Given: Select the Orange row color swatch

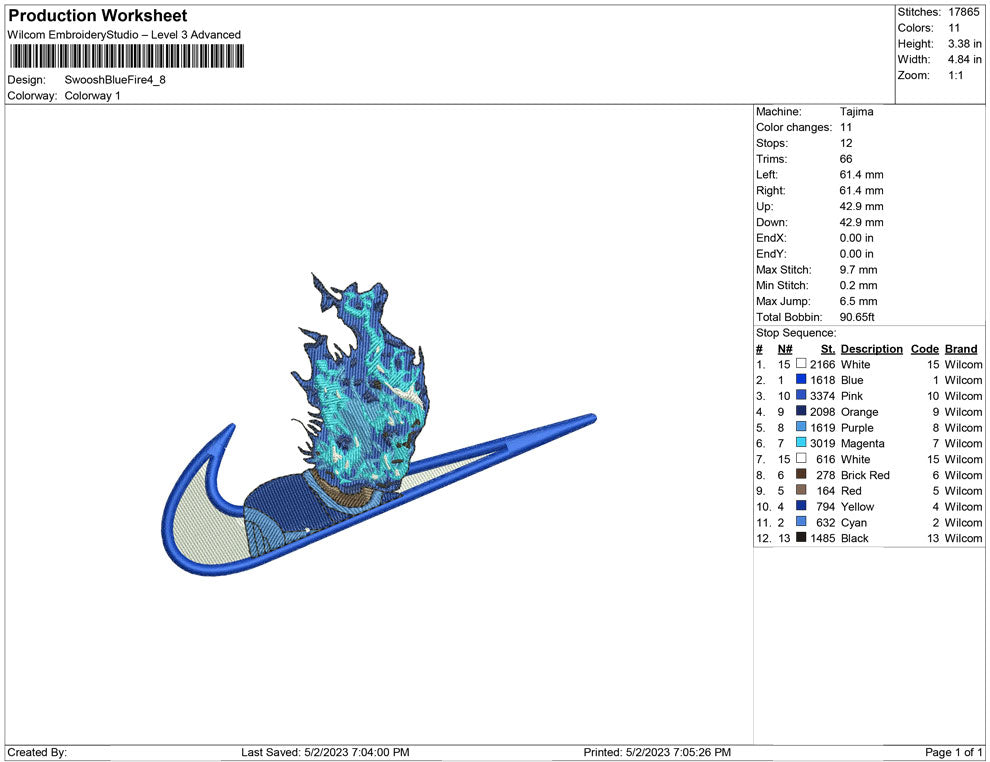Looking at the screenshot, I should [x=801, y=411].
